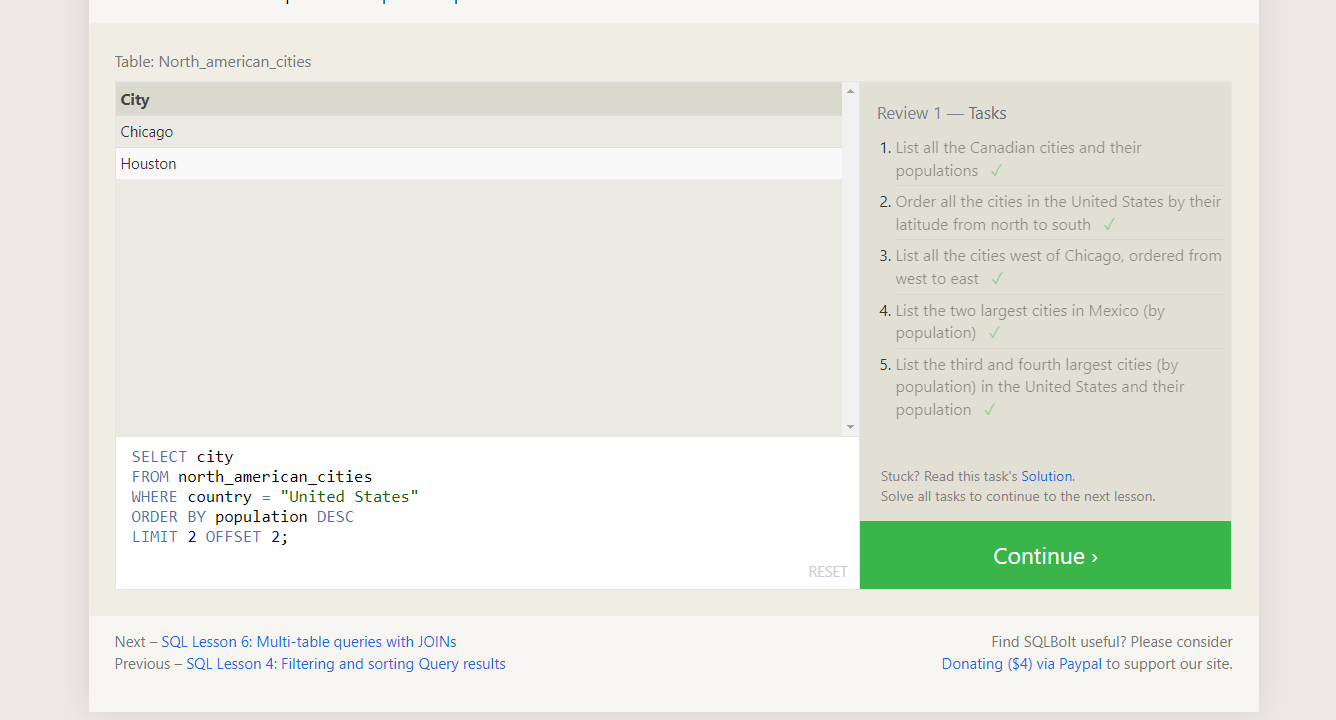Click the results table scroll-down arrow
Screen dimensions: 1336x720
[x=851, y=427]
